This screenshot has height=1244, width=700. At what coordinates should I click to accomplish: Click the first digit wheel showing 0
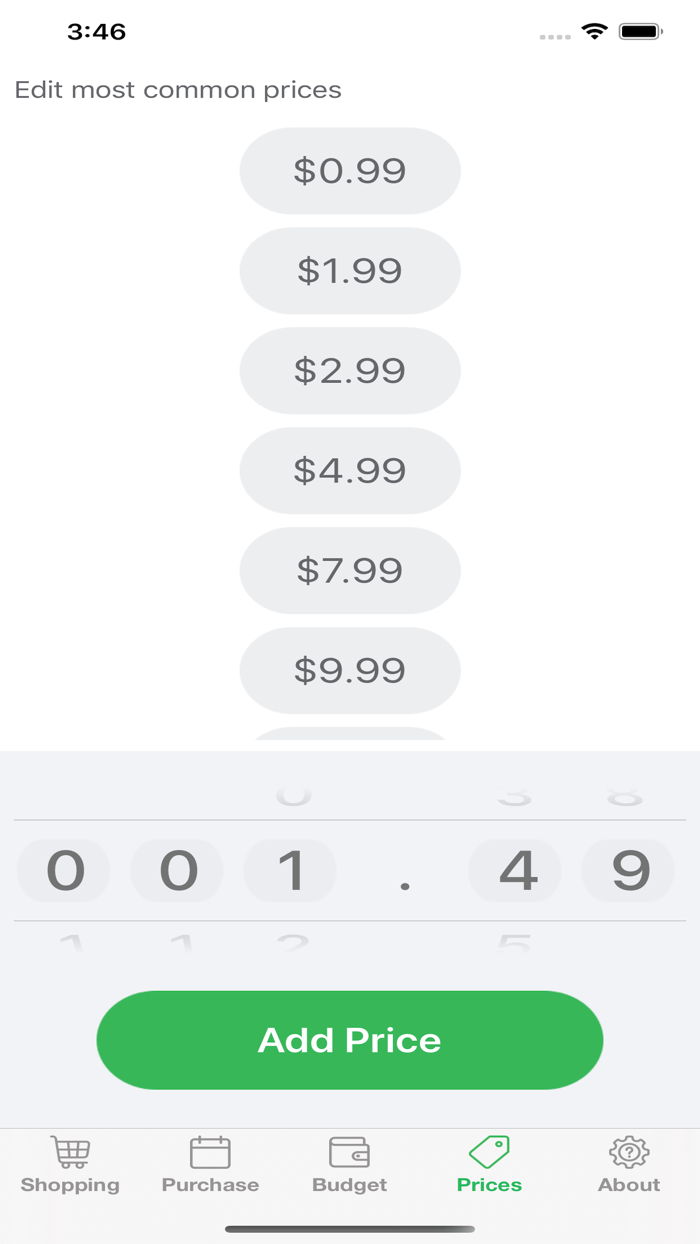(x=63, y=870)
